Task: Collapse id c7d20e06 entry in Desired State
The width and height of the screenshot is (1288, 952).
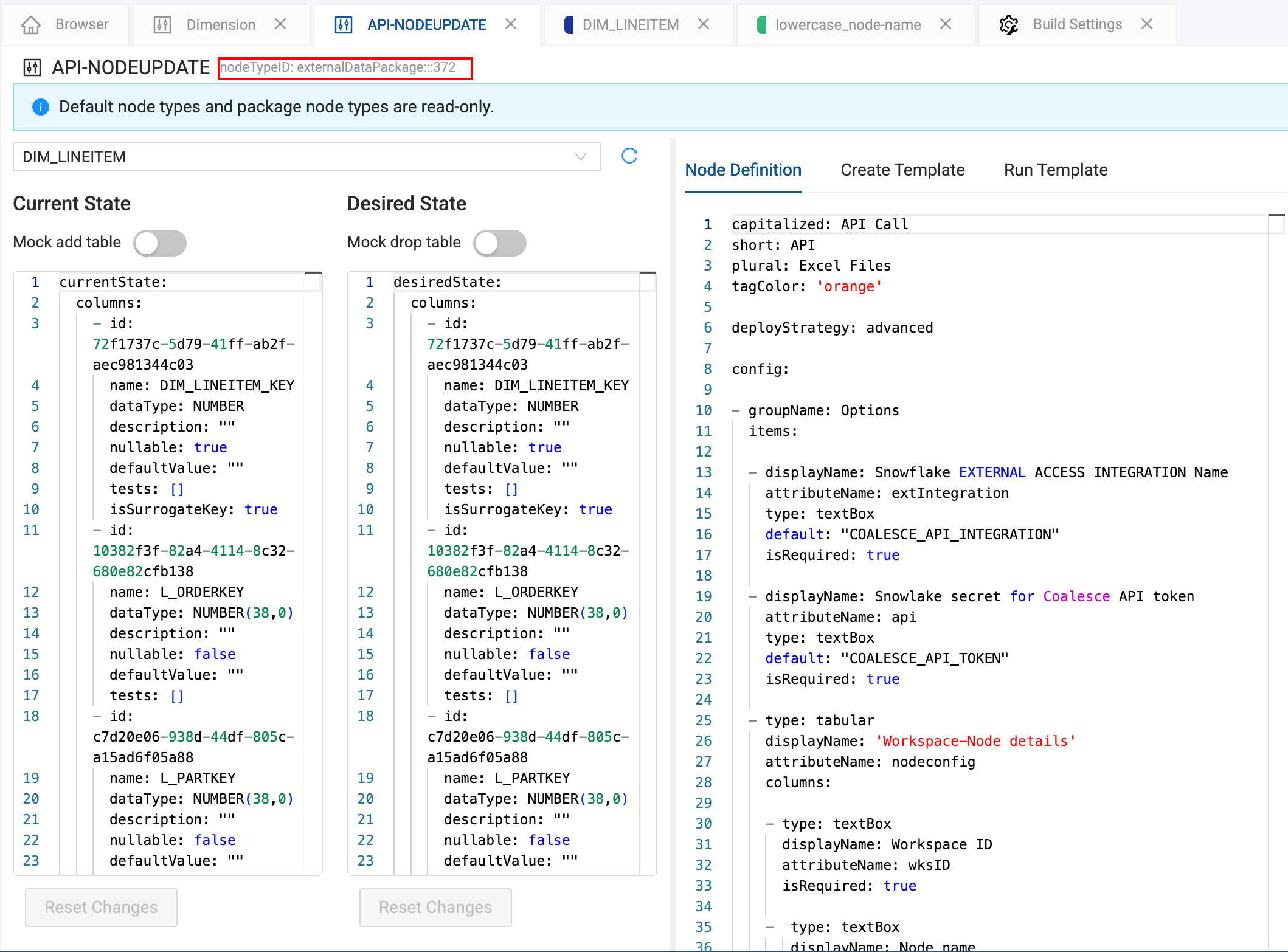Action: [432, 716]
